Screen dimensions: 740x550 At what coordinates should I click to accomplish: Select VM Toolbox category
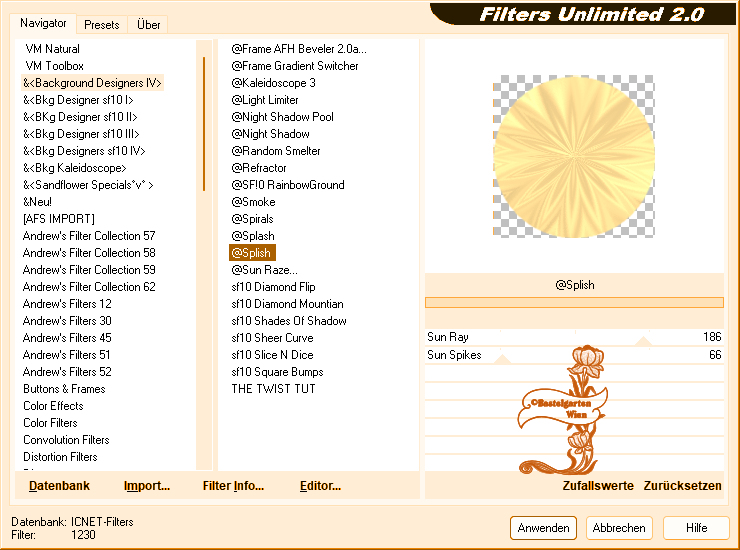[x=54, y=66]
